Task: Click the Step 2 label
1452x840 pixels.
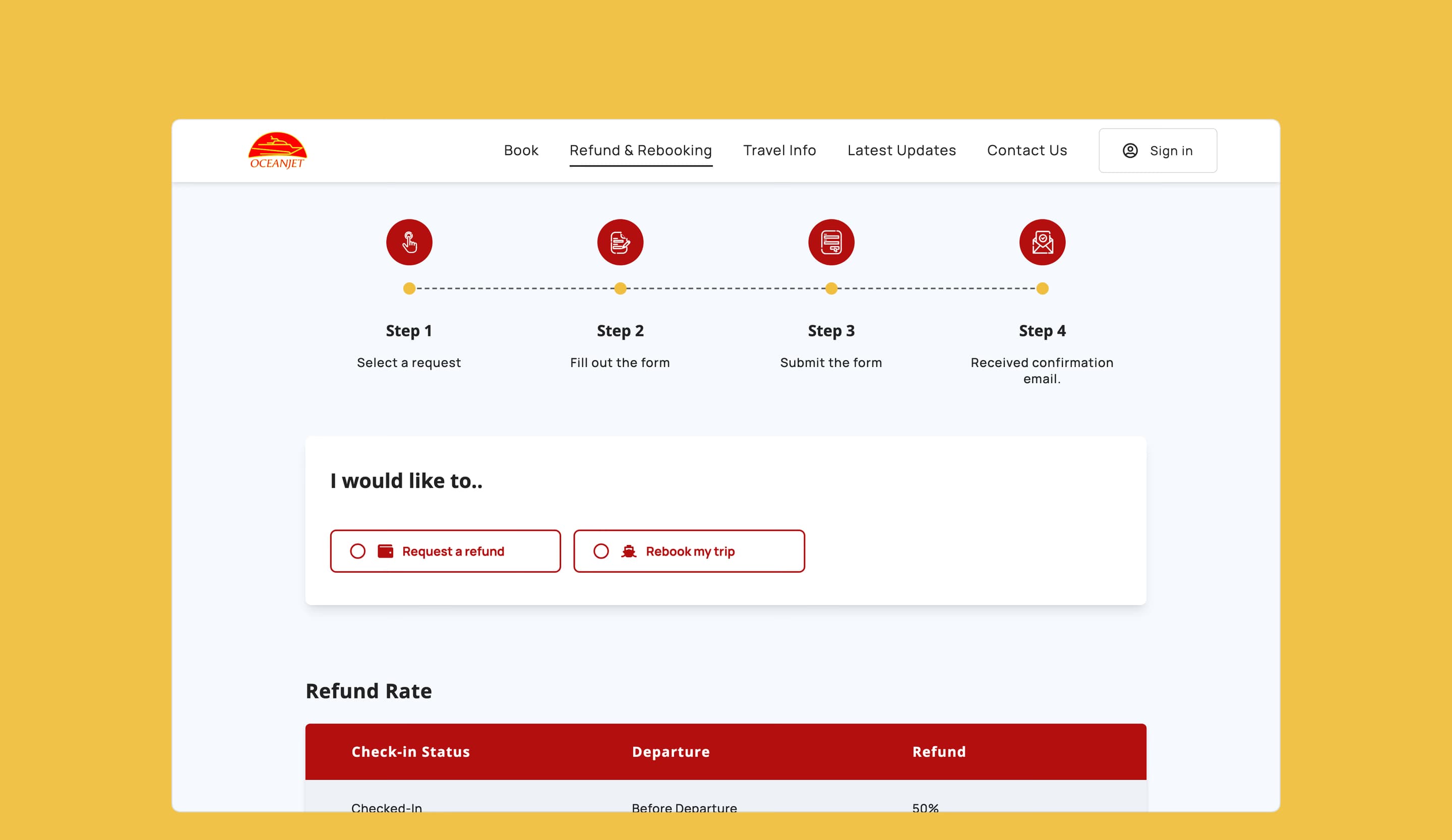Action: click(x=620, y=331)
